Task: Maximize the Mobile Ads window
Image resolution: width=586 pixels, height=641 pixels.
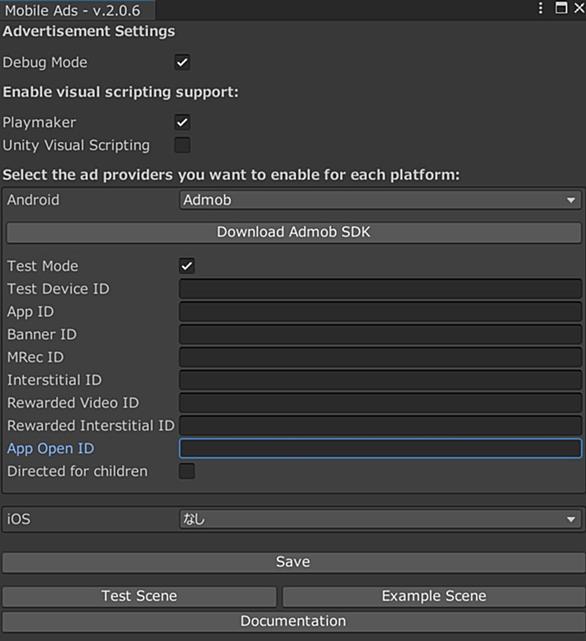Action: (561, 8)
